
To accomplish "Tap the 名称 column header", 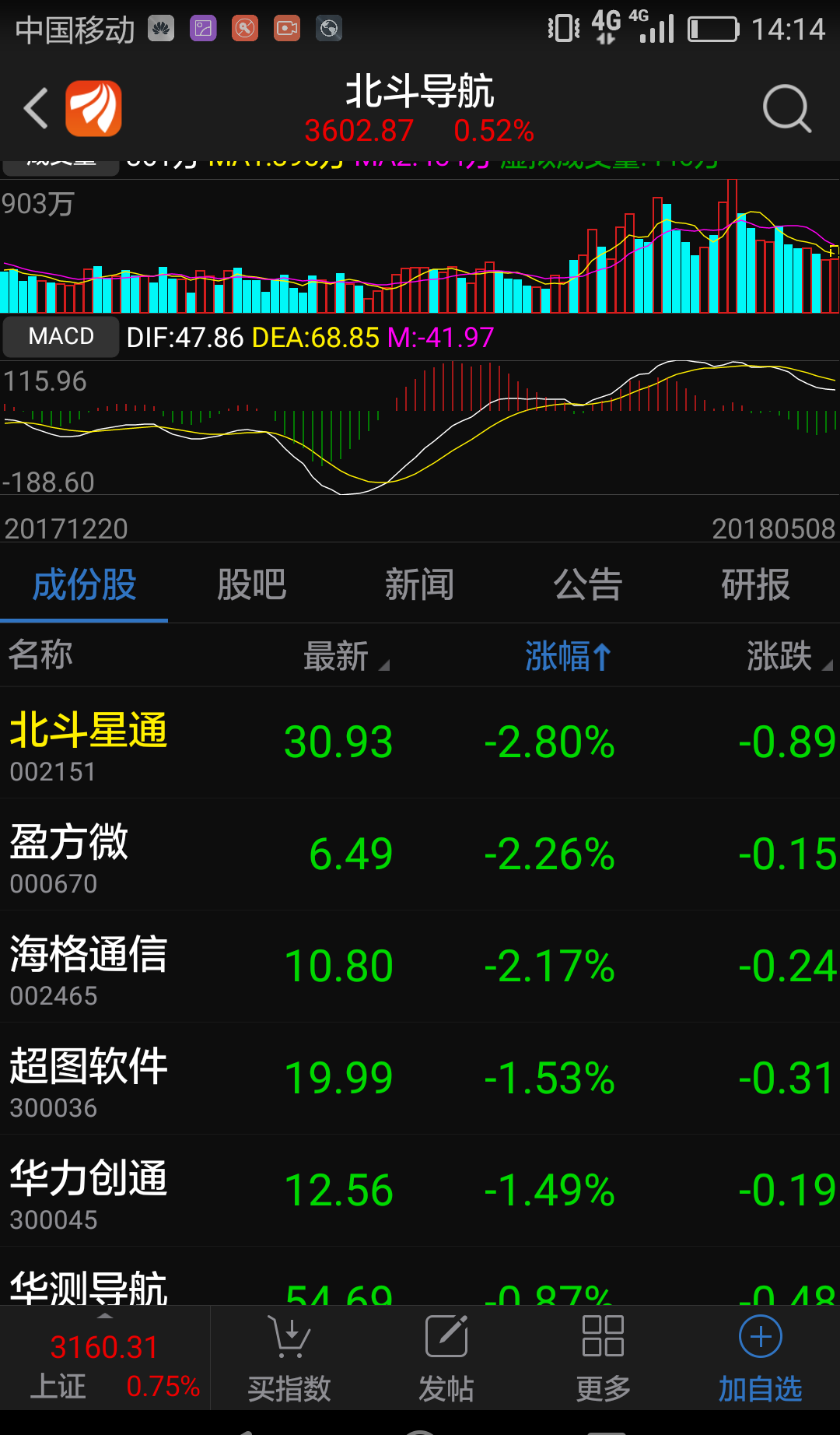I will (x=40, y=654).
